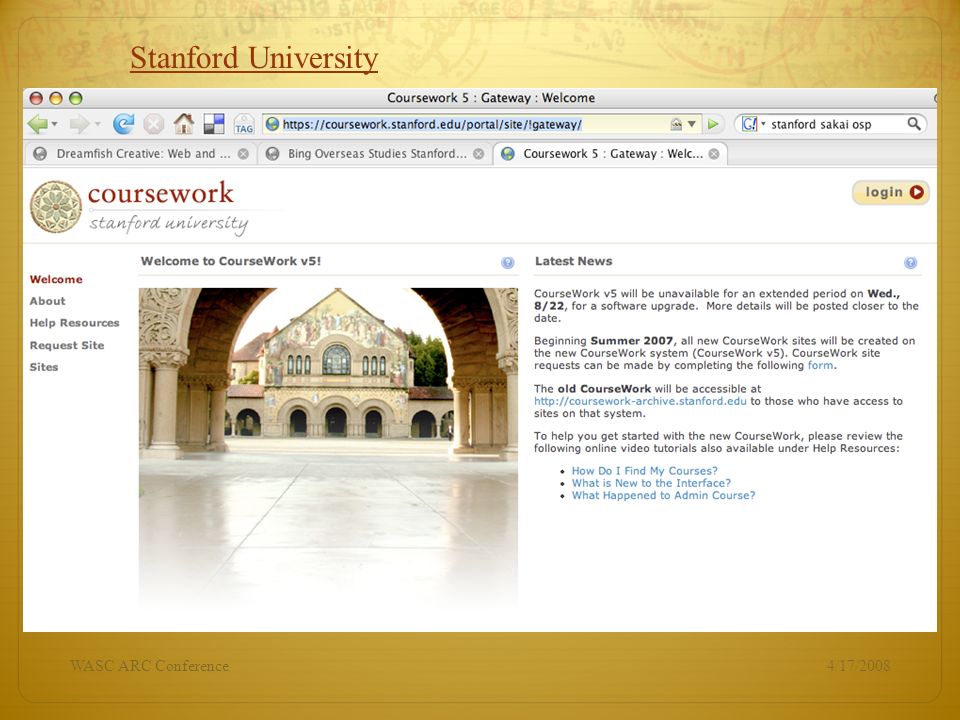
Task: Open the address bar history dropdown
Action: [x=692, y=124]
